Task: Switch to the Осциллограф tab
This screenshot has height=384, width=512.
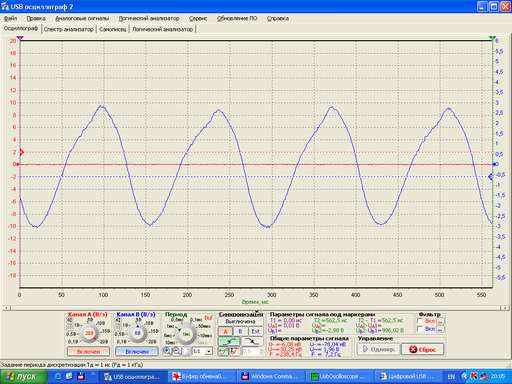Action: click(21, 29)
